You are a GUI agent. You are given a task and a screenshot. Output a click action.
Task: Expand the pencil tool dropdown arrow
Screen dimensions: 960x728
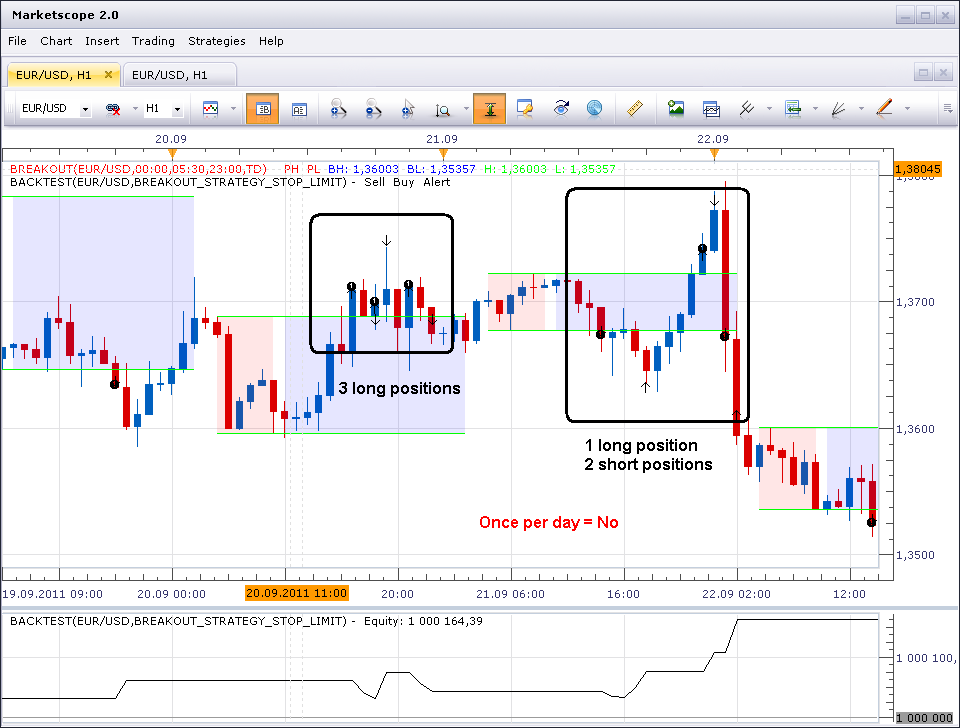(907, 108)
